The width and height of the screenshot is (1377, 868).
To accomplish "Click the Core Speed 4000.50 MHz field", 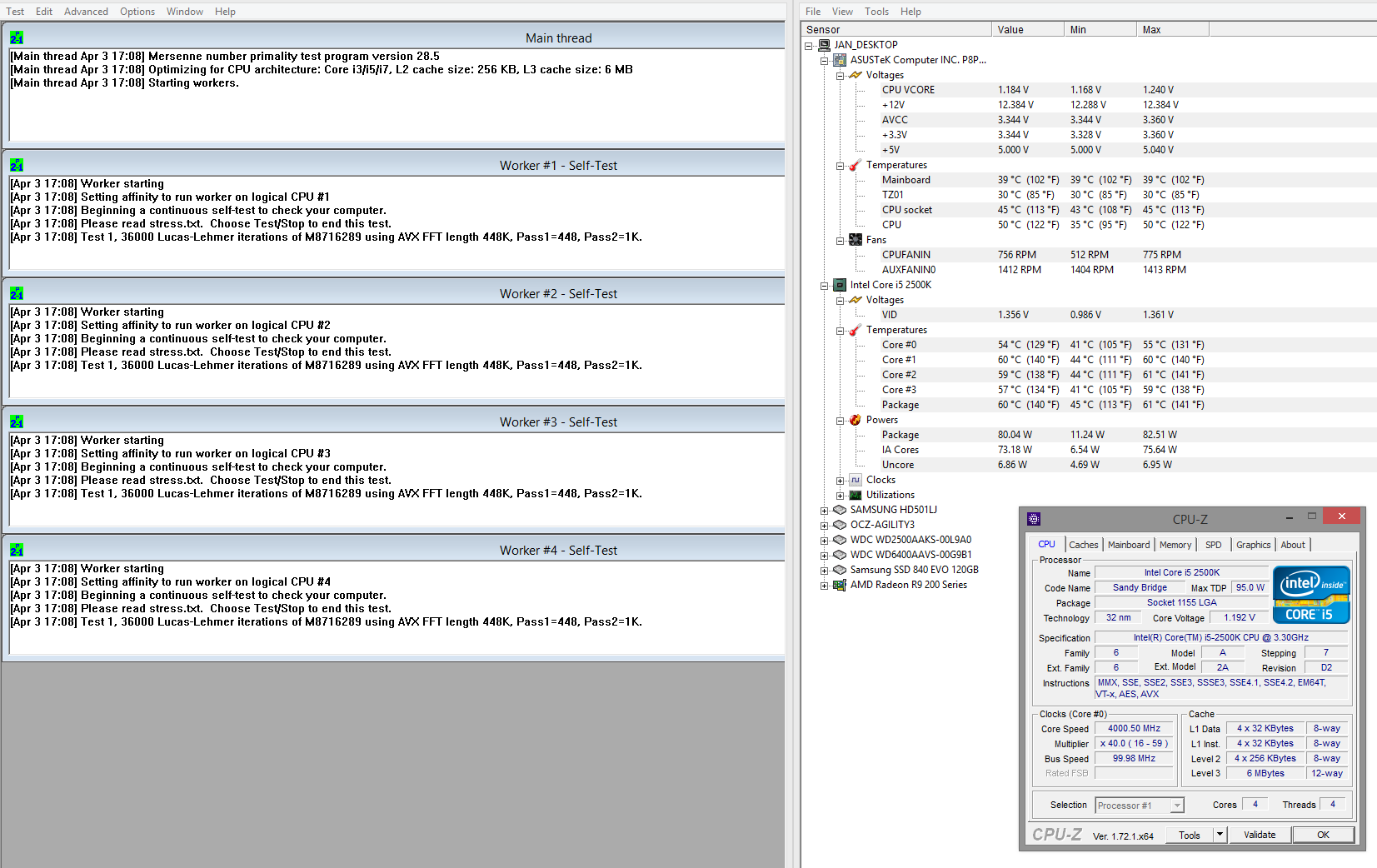I will coord(1134,728).
